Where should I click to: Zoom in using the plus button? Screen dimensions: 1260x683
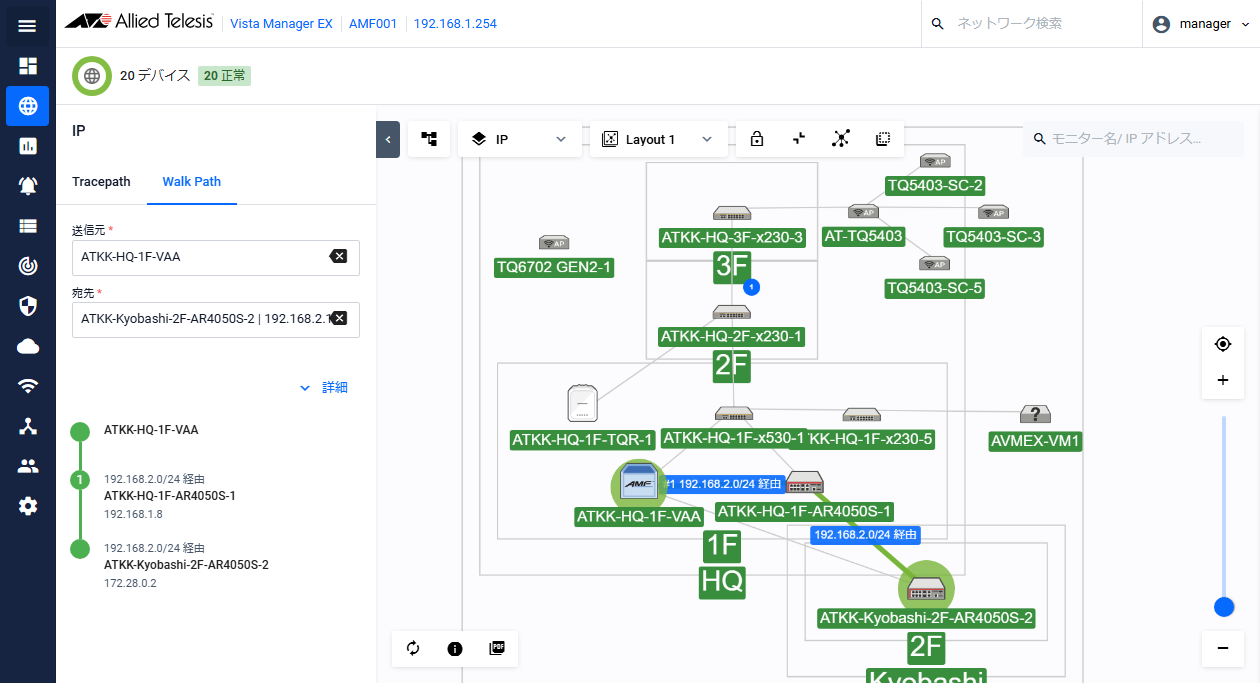pyautogui.click(x=1223, y=380)
